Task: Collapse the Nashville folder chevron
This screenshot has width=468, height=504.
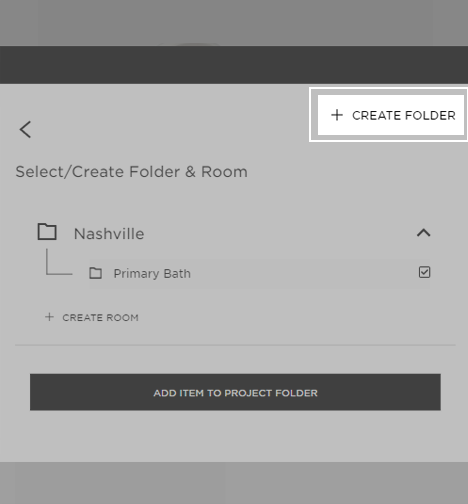Action: 424,233
